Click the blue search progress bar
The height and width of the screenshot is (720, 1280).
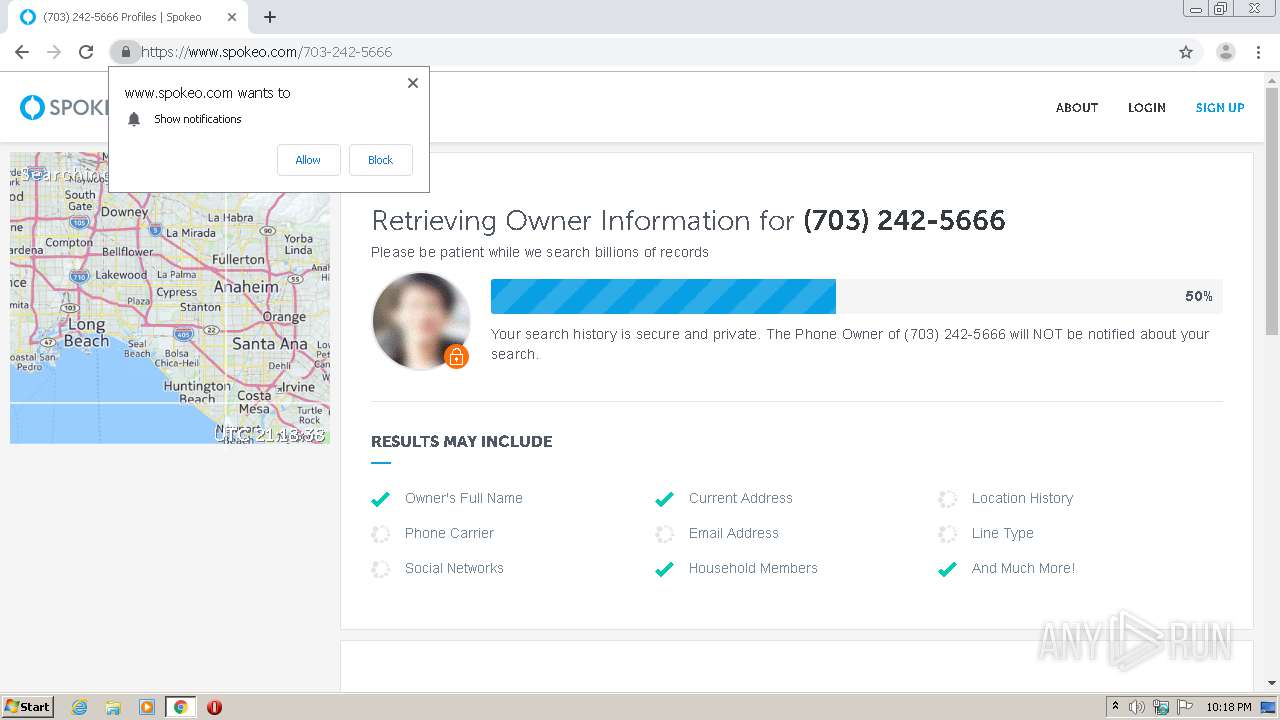663,296
